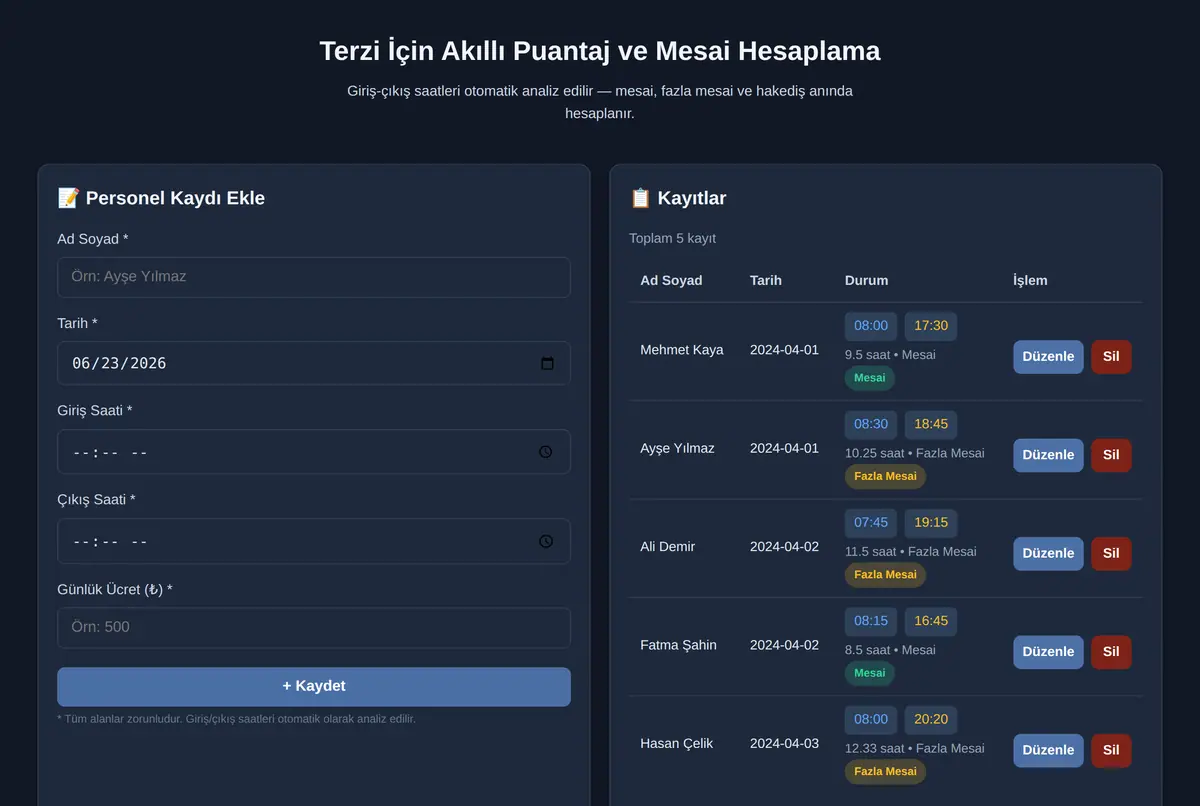
Task: Click the İşlem column header
Action: (1030, 281)
